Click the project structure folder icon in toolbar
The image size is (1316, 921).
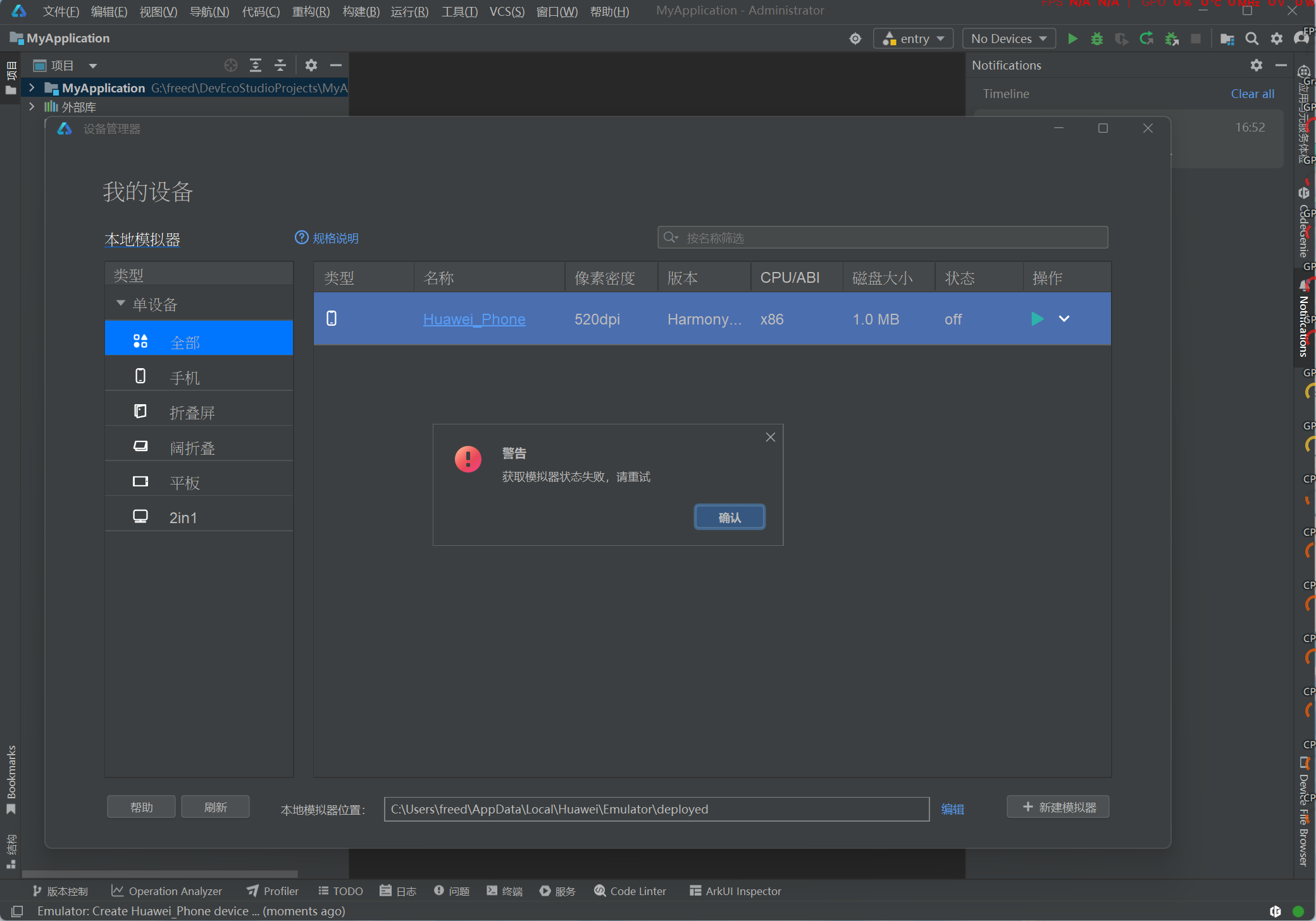tap(1227, 39)
